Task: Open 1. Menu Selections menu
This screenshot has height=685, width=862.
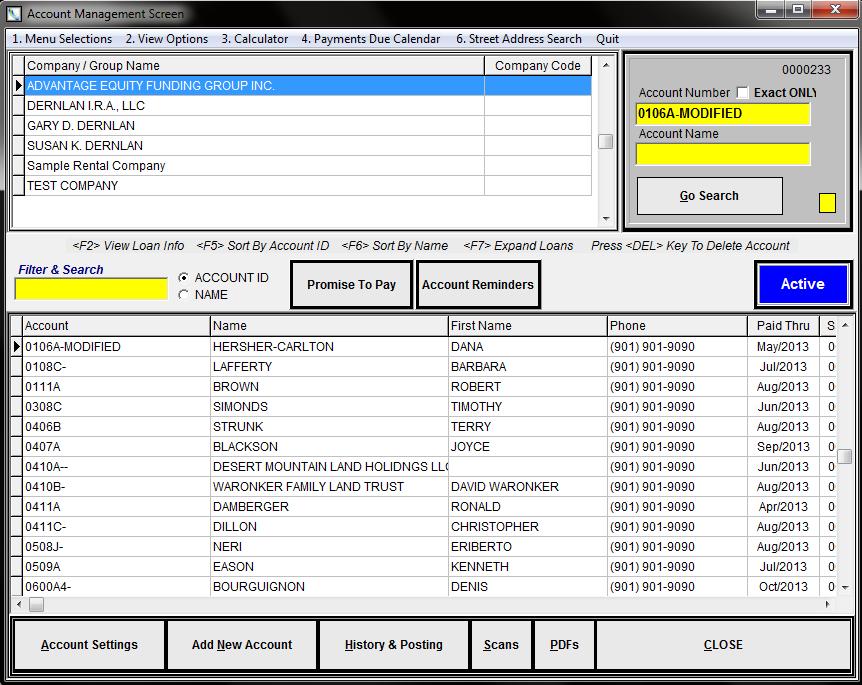Action: pyautogui.click(x=62, y=39)
